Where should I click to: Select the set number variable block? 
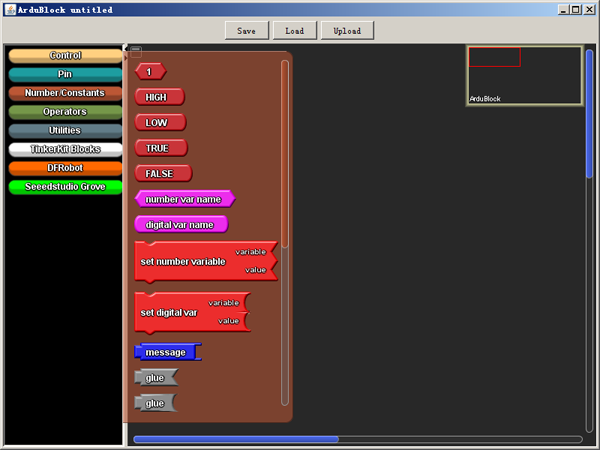point(206,262)
